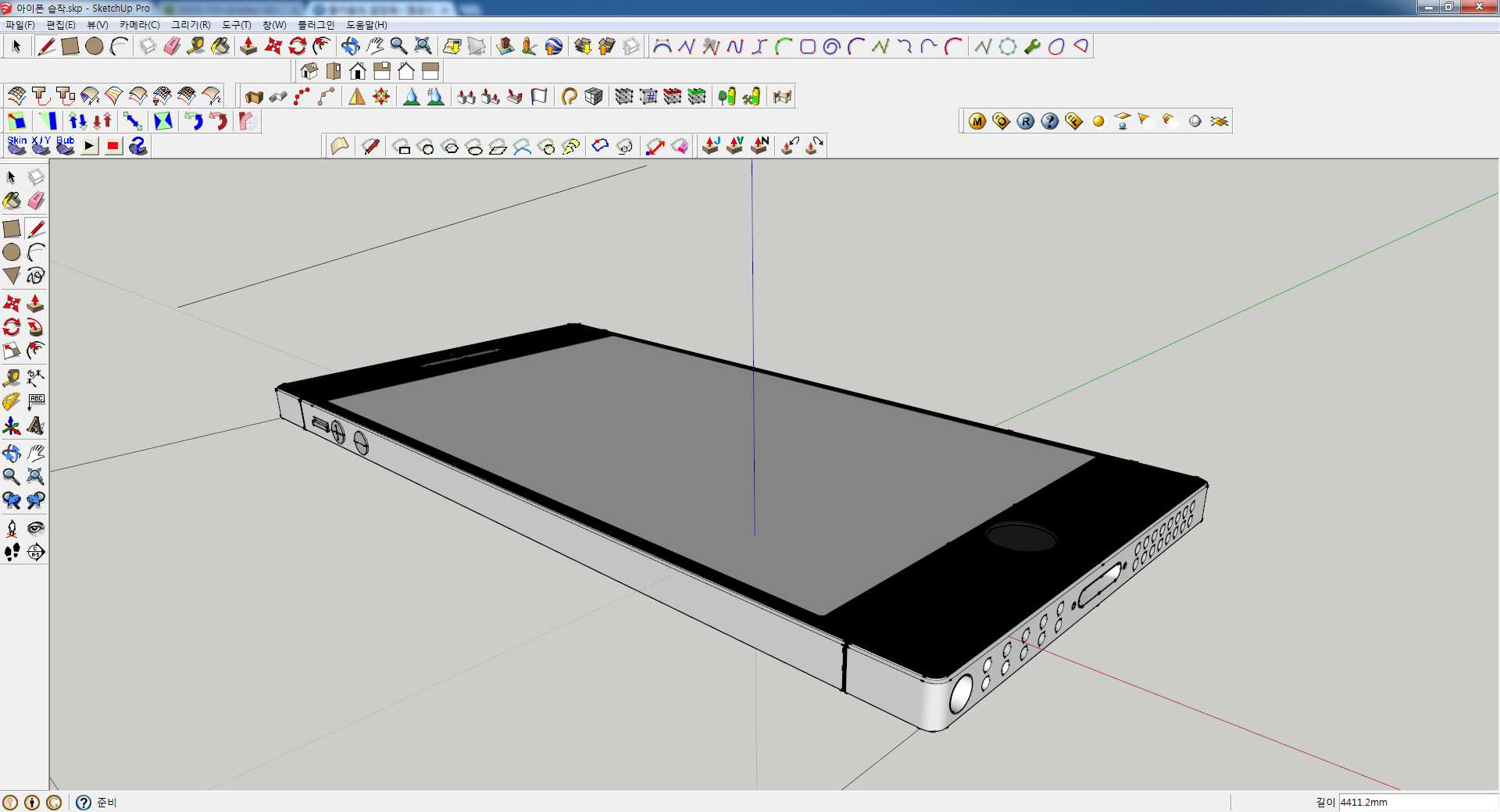
Task: Pick the Protractor tool
Action: click(x=12, y=402)
